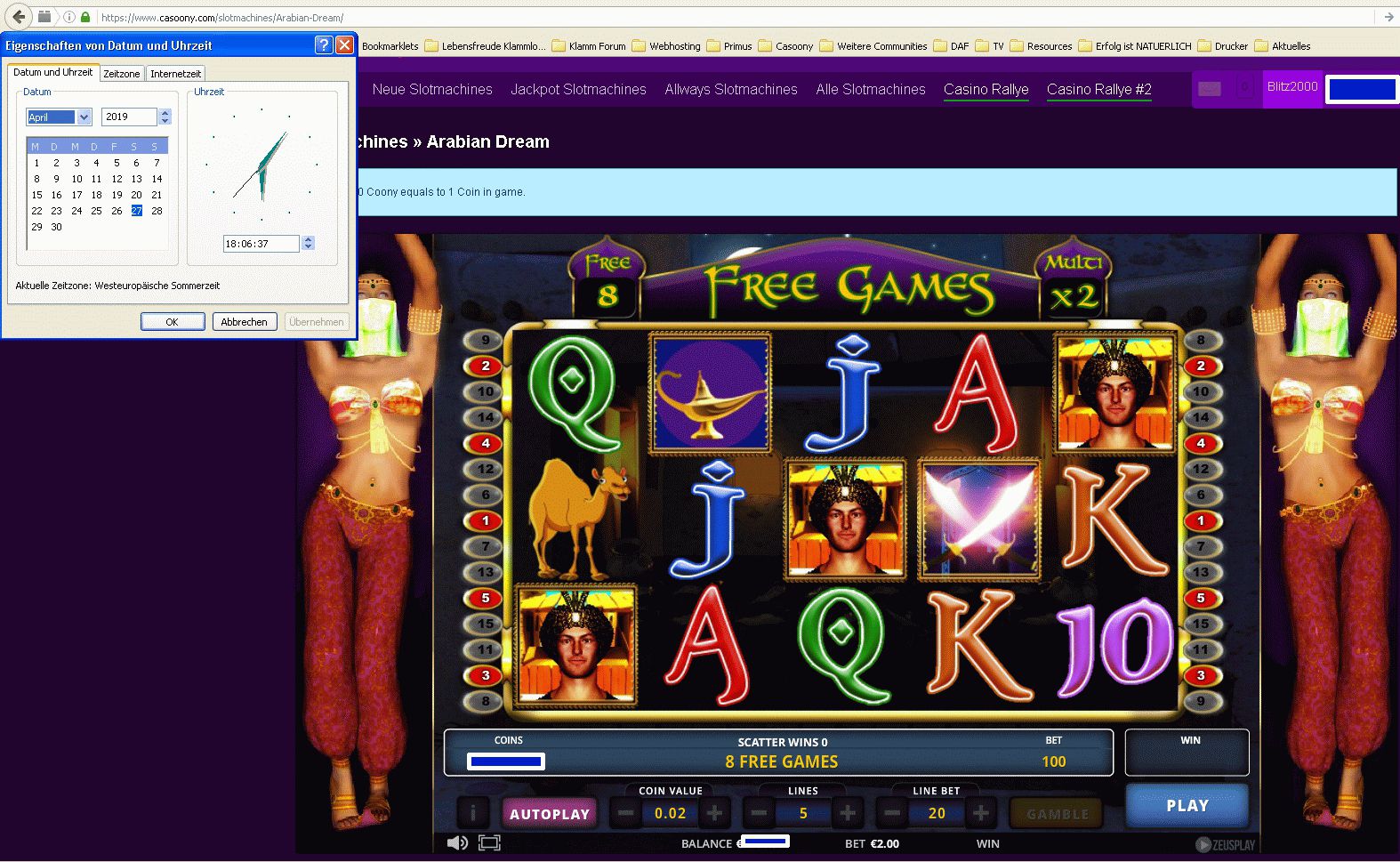Click OK in the date dialog
This screenshot has width=1400, height=862.
173,321
